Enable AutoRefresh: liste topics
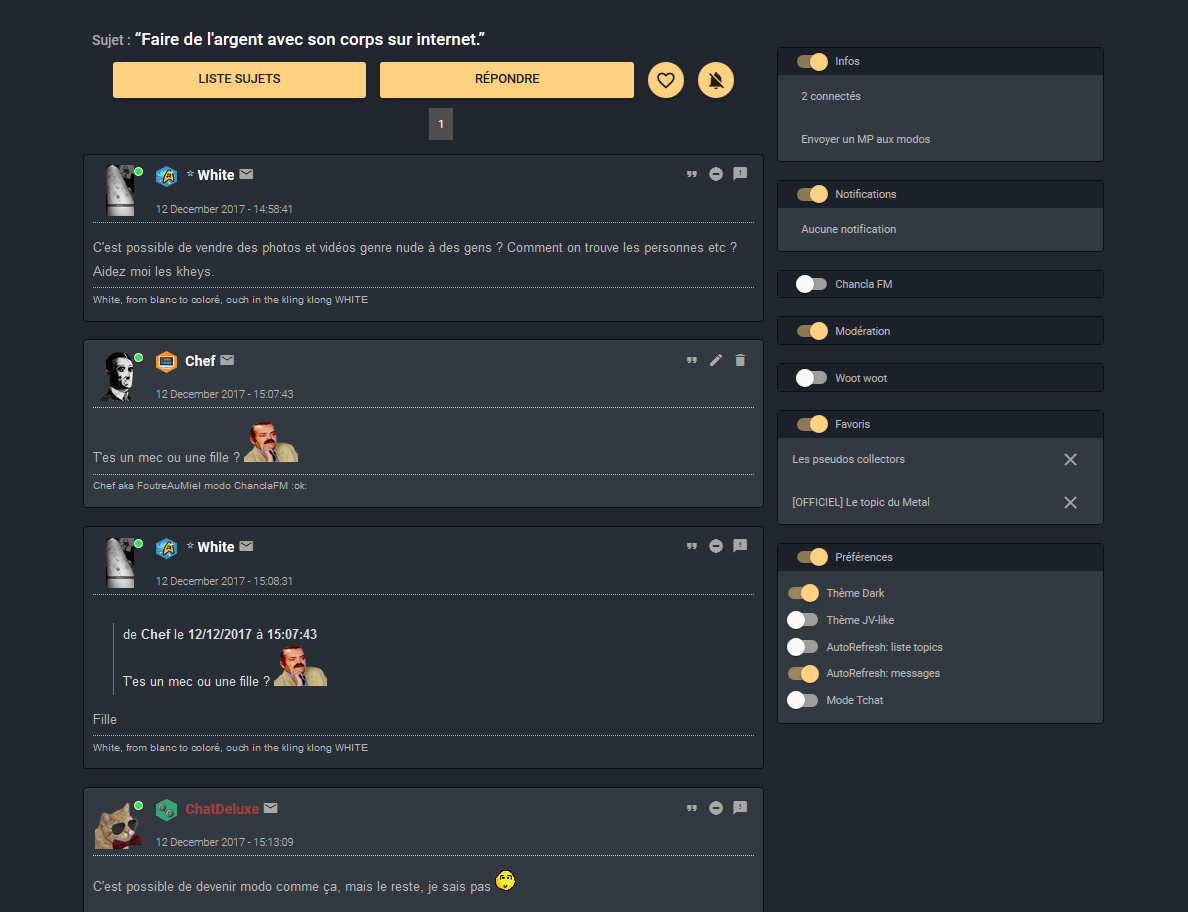The image size is (1188, 912). point(803,646)
